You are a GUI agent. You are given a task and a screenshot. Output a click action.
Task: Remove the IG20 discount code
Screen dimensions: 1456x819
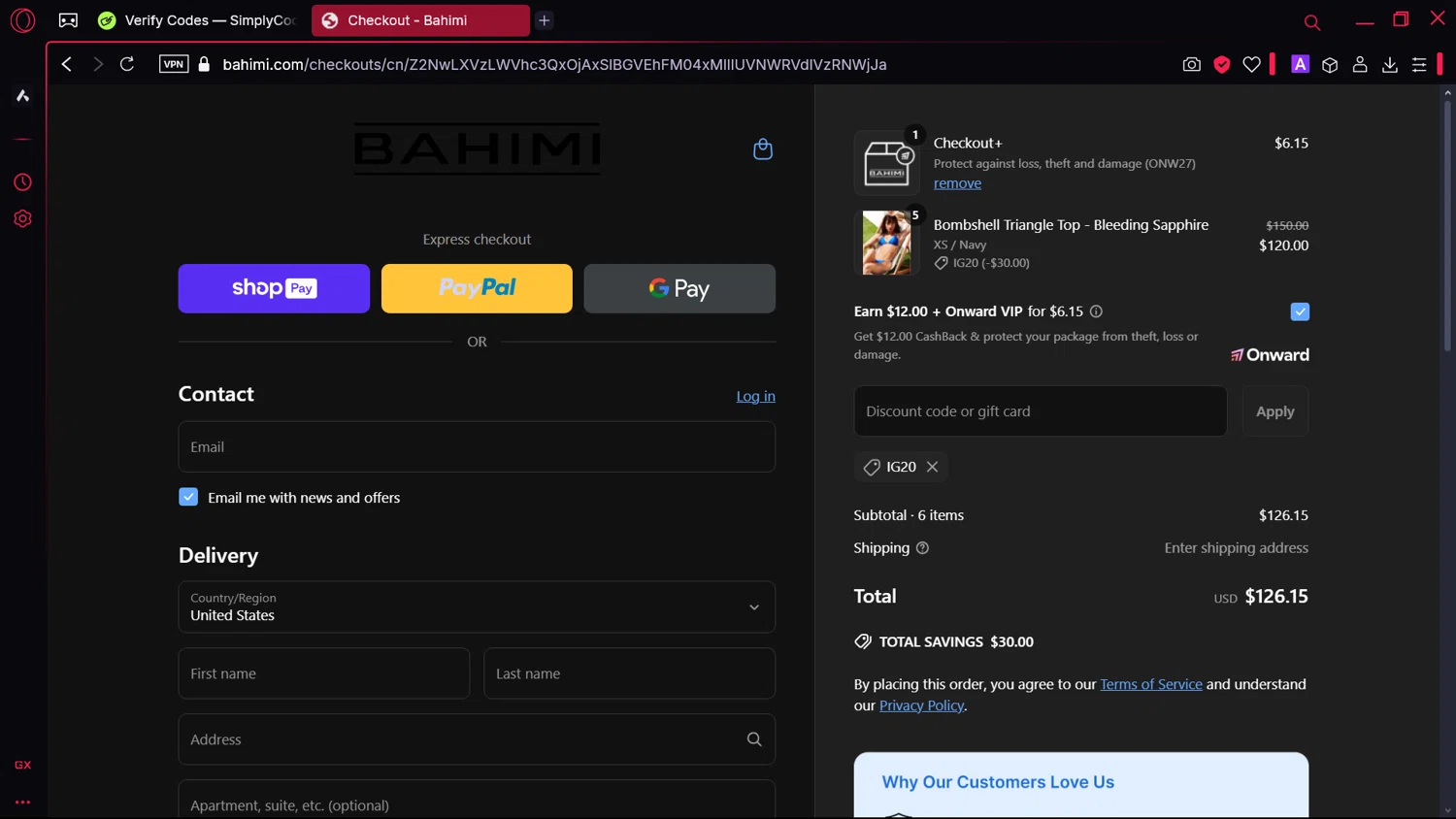(932, 467)
